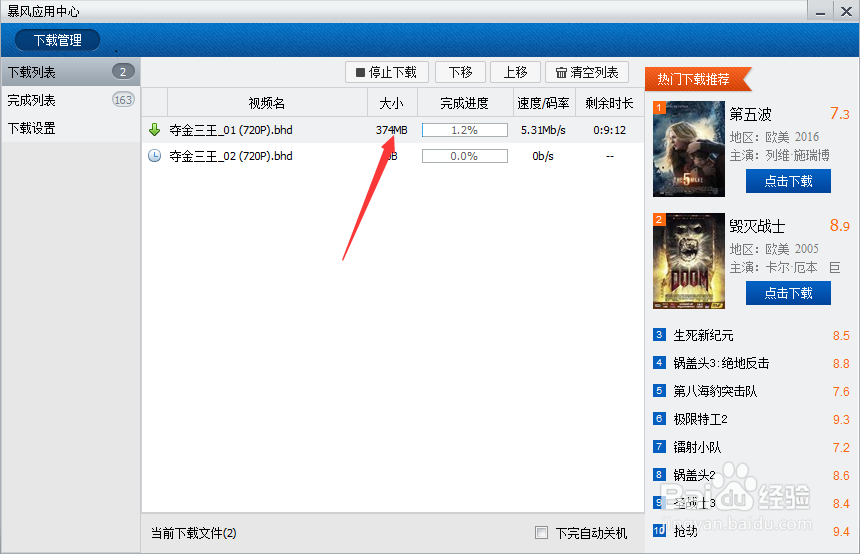Open 抢劫 in the hot list
Viewport: 860px width, 554px height.
(x=686, y=531)
